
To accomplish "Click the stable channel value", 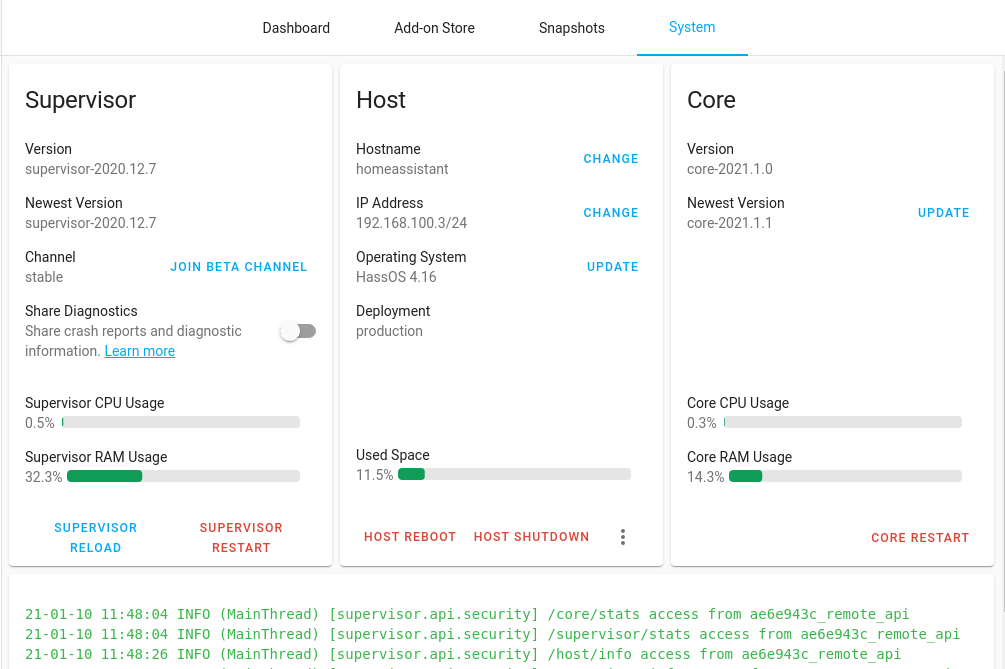I will point(44,277).
